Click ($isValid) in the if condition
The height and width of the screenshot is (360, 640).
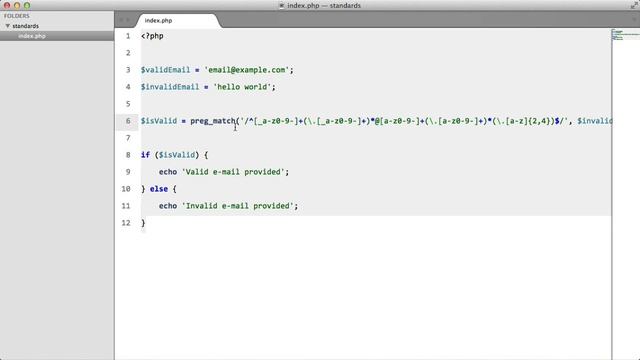177,155
